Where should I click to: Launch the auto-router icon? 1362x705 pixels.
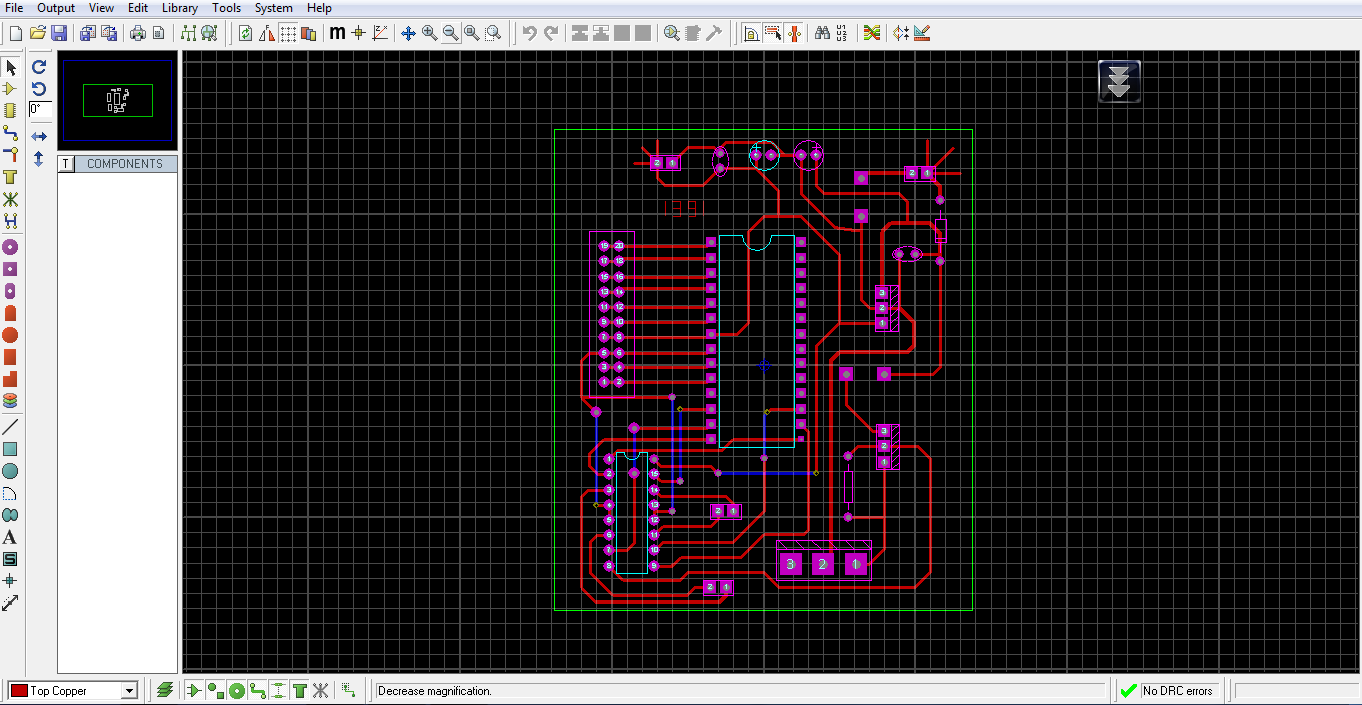pos(872,33)
